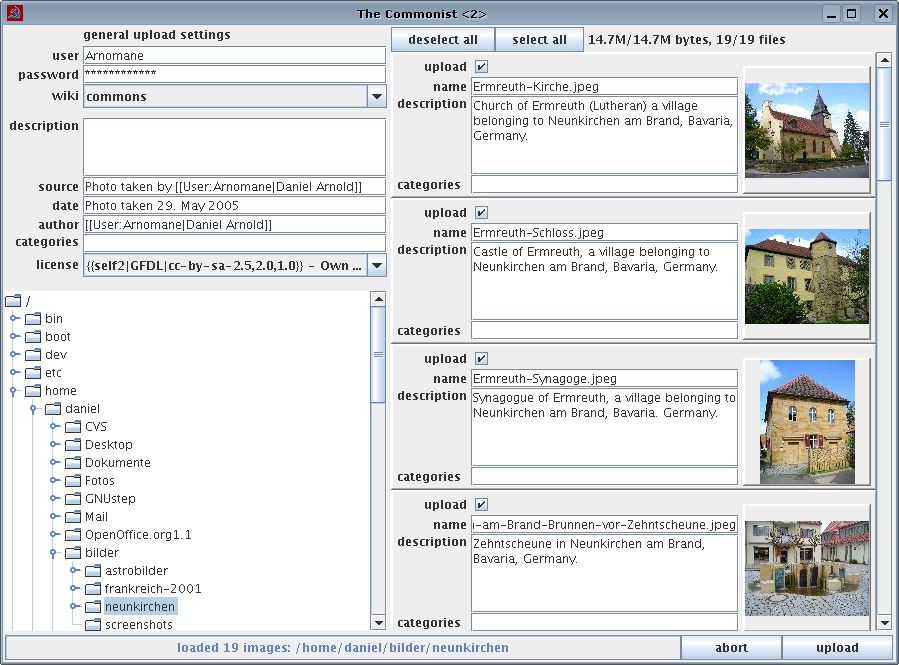
Task: Click the select all button
Action: [539, 39]
